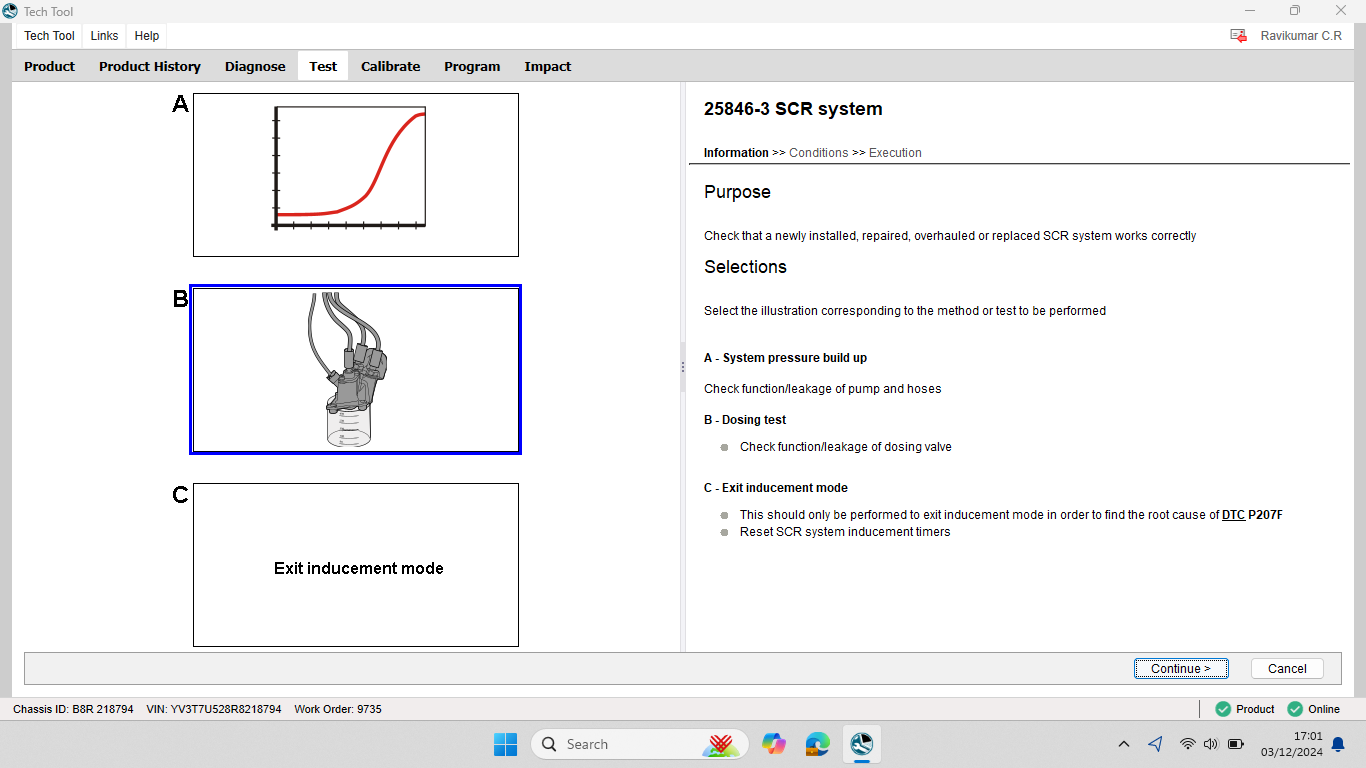Viewport: 1366px width, 768px height.
Task: Click the Chassis ID B8R 218794 text
Action: tap(73, 709)
